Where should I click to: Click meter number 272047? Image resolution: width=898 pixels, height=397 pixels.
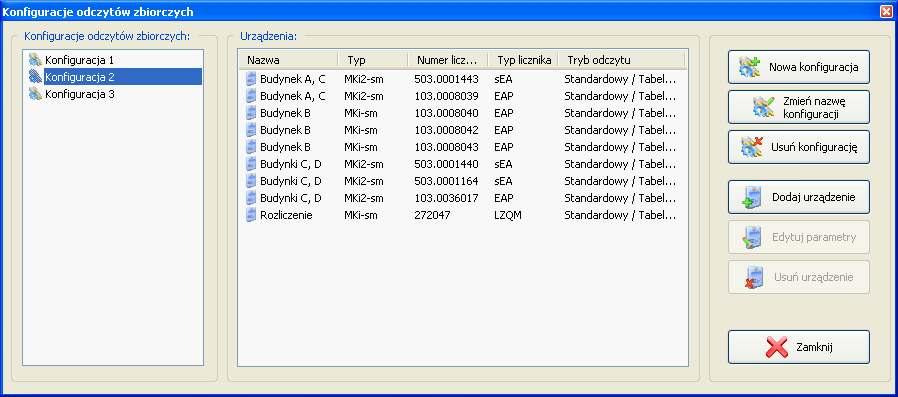point(432,215)
